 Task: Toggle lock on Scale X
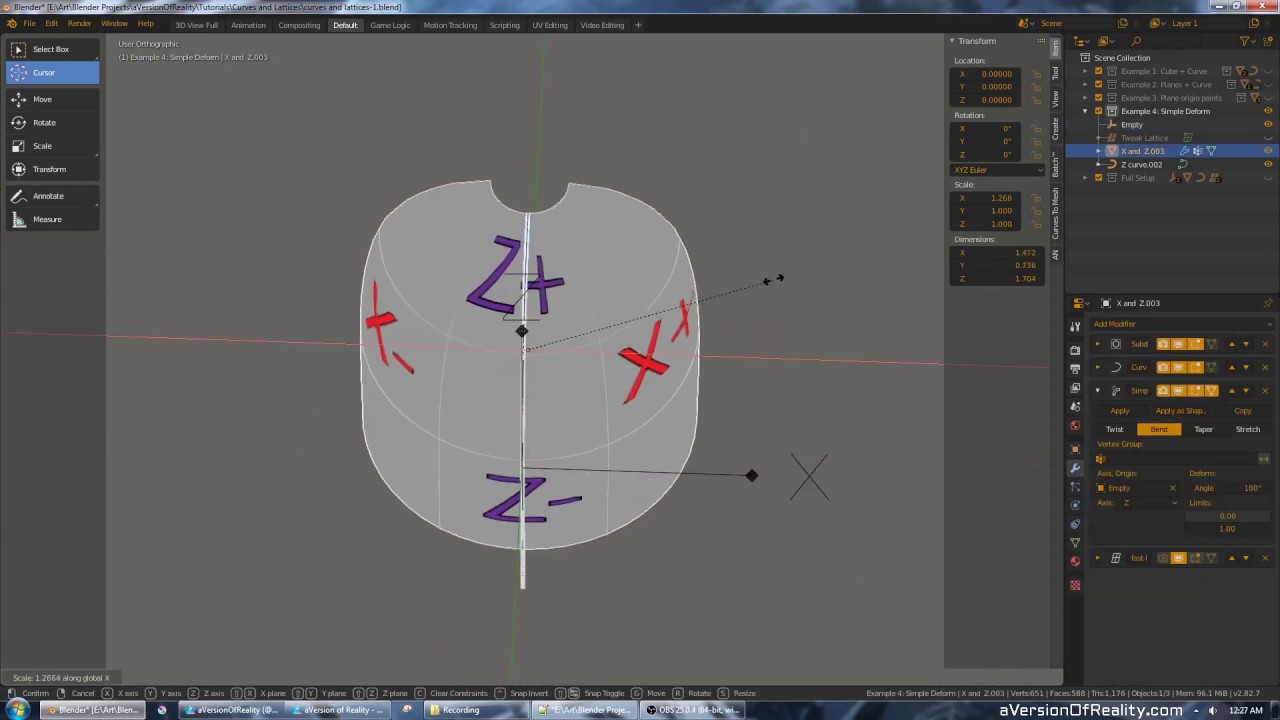click(x=1037, y=198)
